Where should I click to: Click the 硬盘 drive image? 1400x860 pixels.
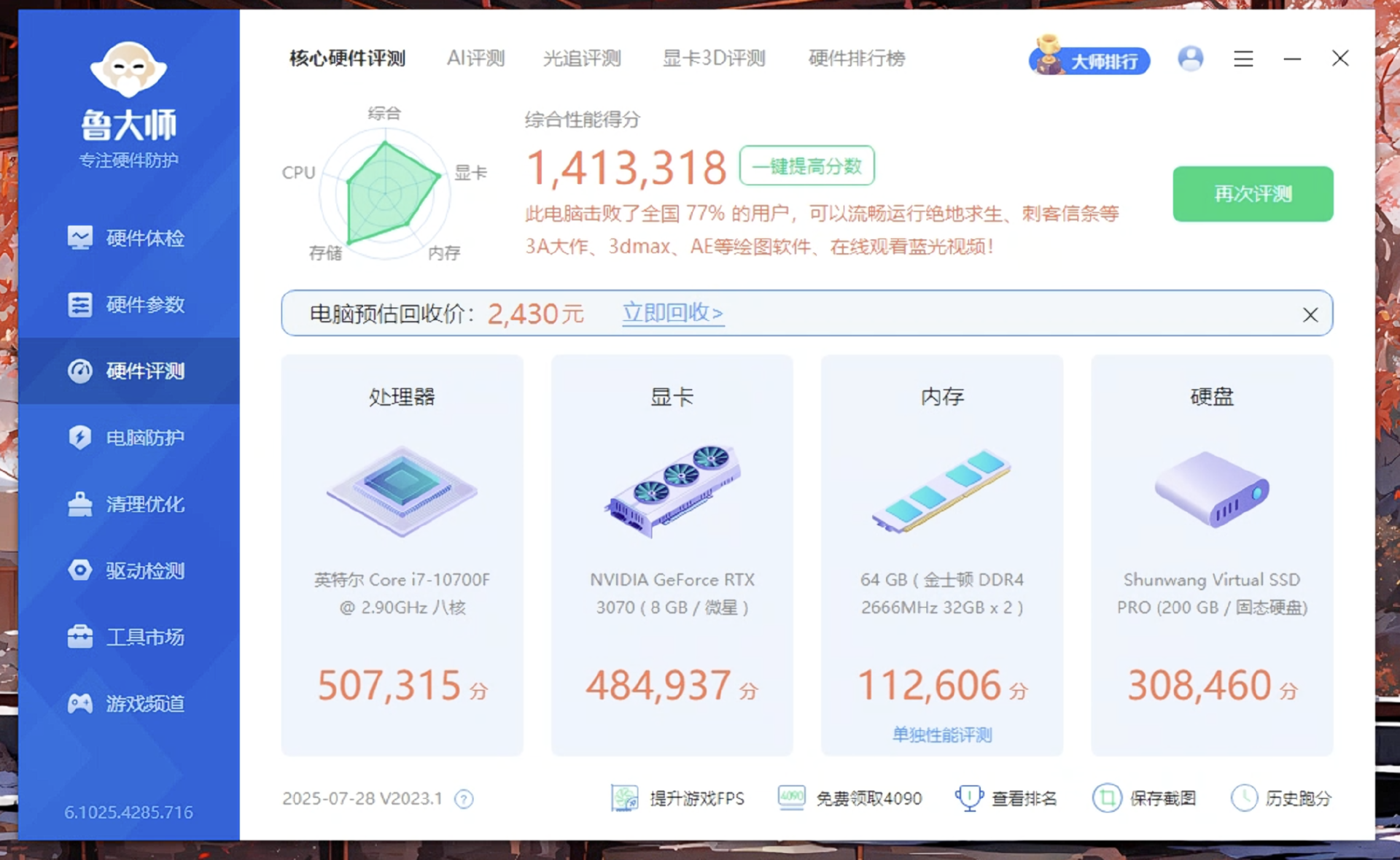pyautogui.click(x=1212, y=489)
